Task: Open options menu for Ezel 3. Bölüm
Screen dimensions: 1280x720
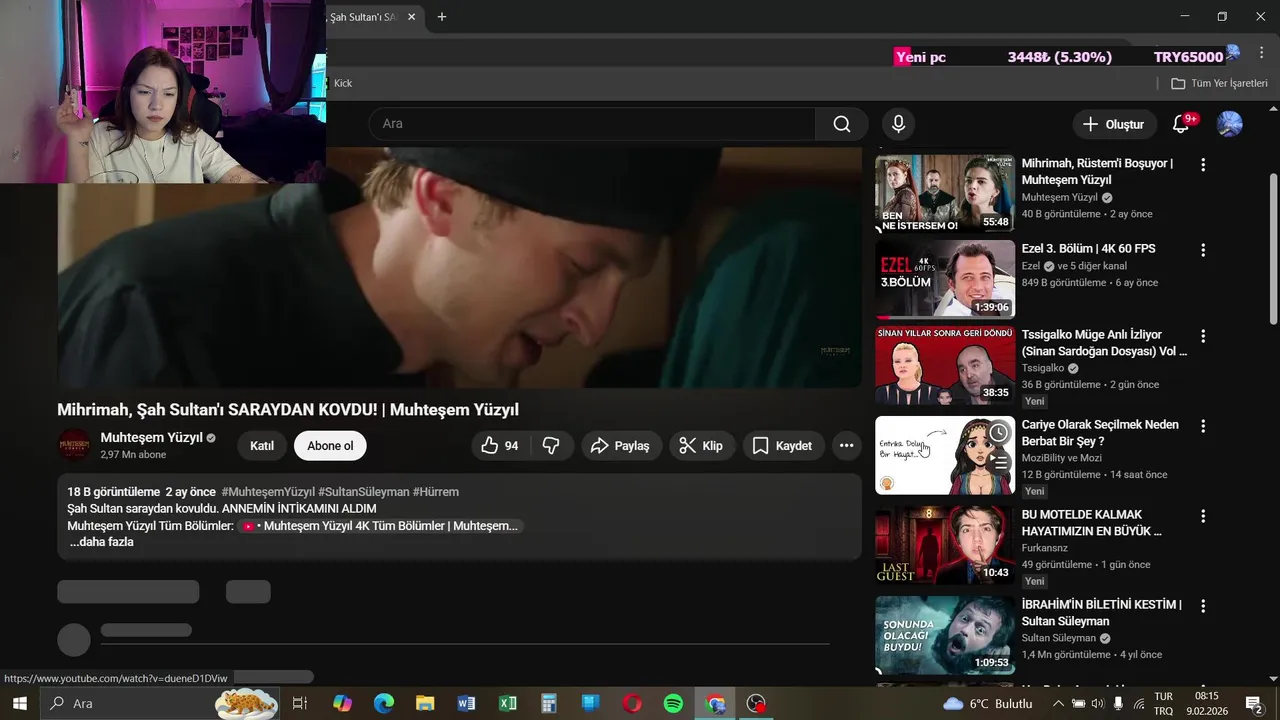Action: (1203, 250)
